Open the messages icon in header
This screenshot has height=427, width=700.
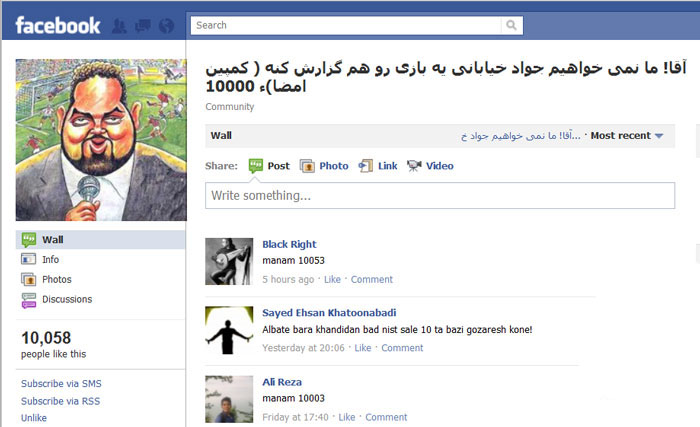(x=142, y=26)
